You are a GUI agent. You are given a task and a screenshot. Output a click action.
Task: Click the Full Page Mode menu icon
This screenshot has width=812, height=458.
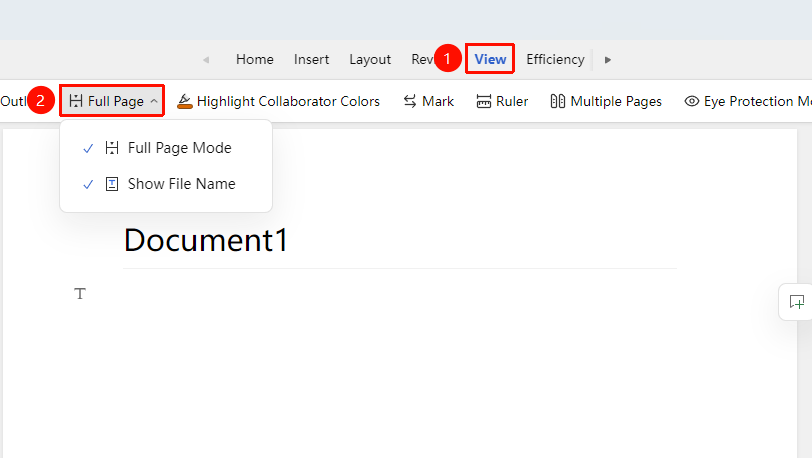click(112, 148)
